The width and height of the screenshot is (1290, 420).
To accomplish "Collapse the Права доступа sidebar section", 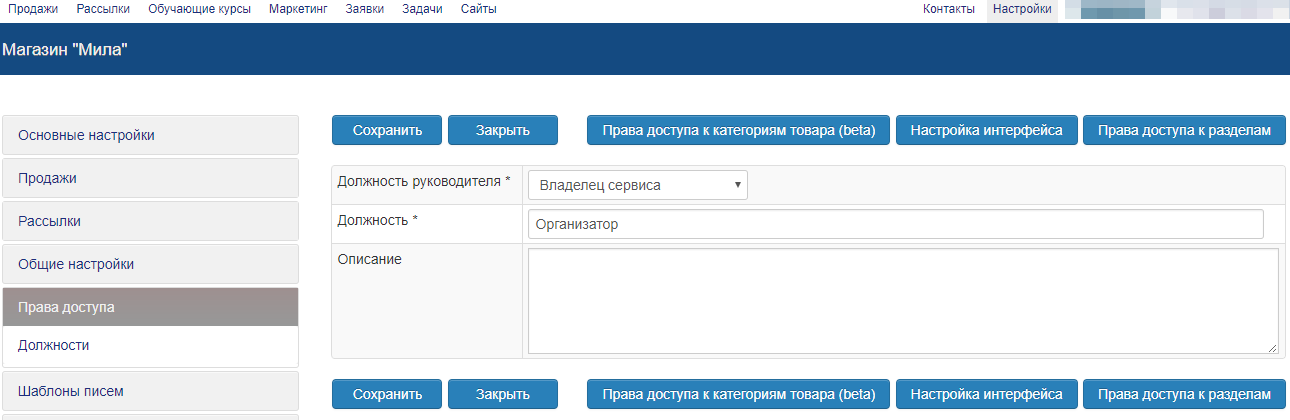I will point(151,307).
